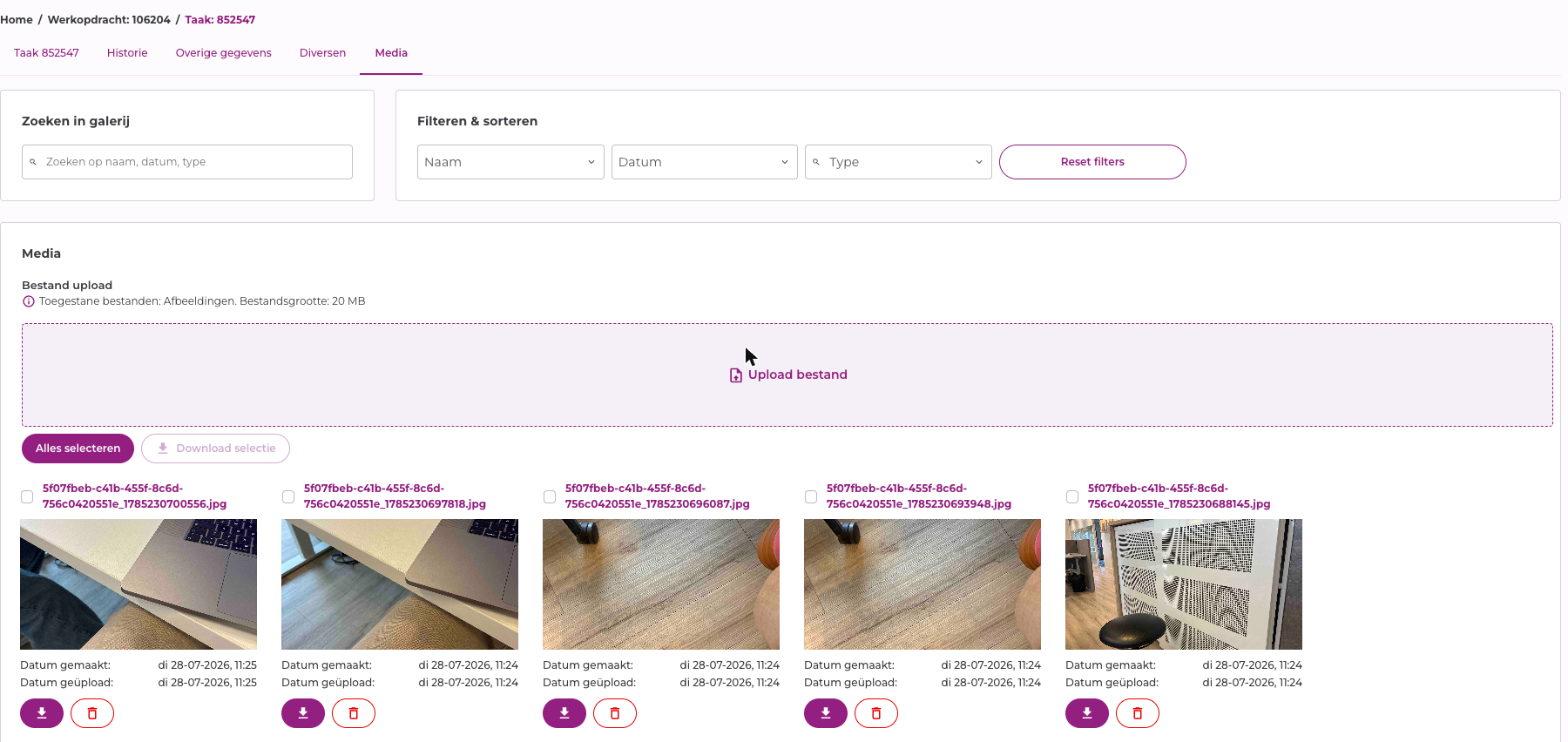1568x742 pixels.
Task: Switch to the Diversen tab
Action: 323,53
